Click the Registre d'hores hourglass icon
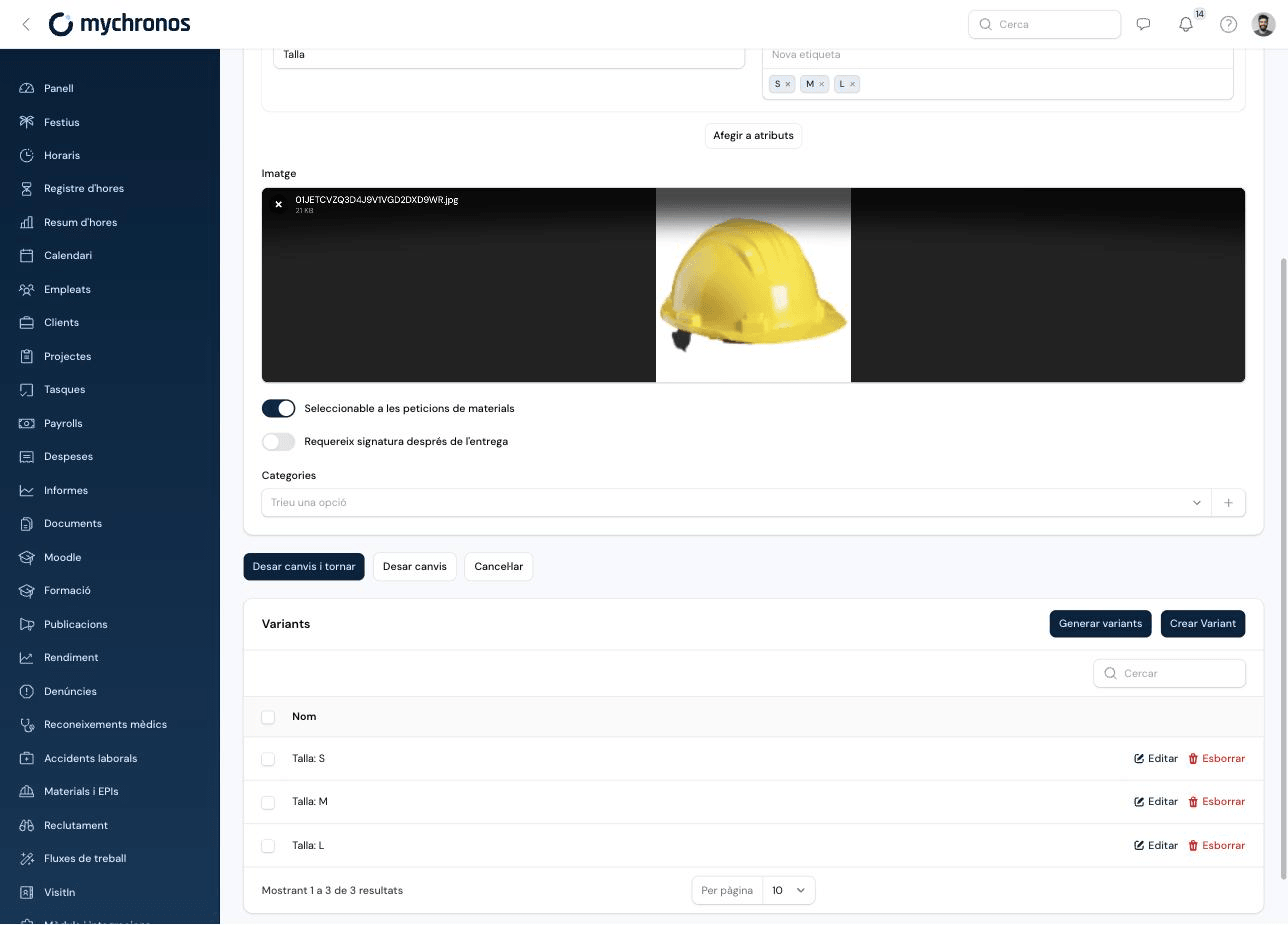The height and width of the screenshot is (925, 1288). click(27, 189)
